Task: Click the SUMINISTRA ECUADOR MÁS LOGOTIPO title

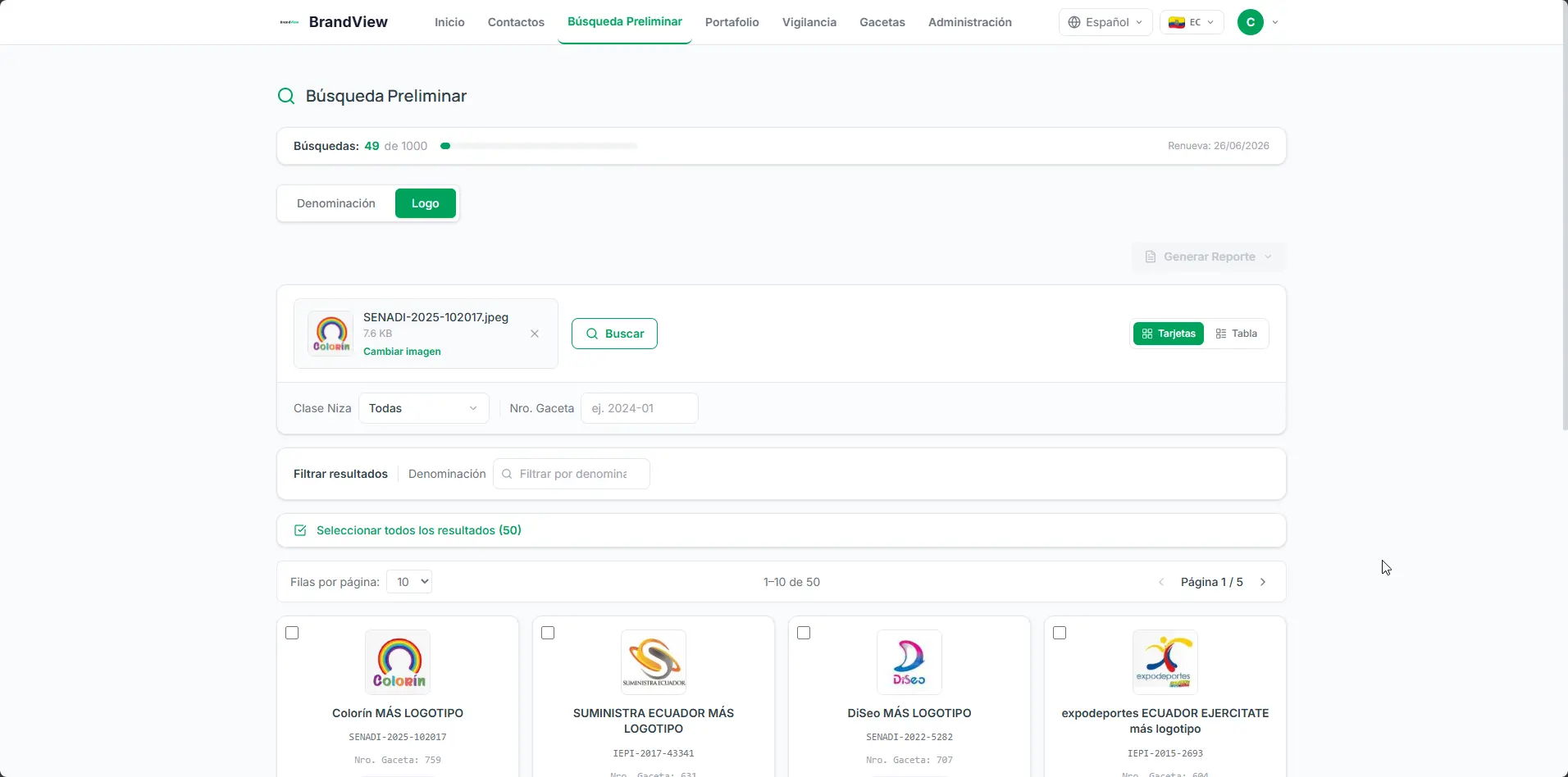Action: coord(654,721)
